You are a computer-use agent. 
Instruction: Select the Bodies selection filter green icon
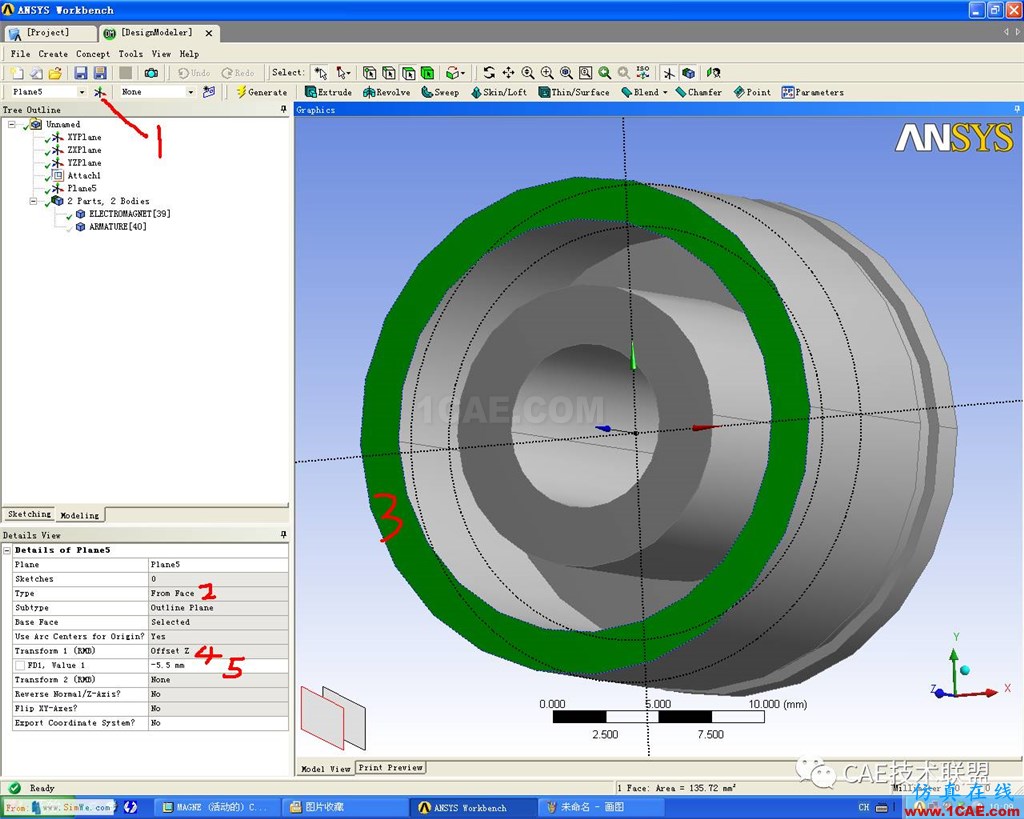pyautogui.click(x=427, y=73)
